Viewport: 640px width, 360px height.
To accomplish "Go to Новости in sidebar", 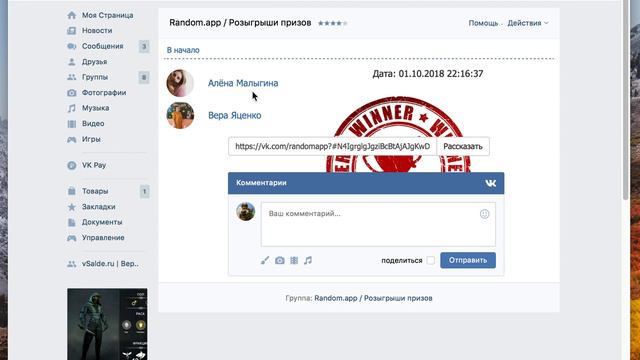I will [x=97, y=31].
